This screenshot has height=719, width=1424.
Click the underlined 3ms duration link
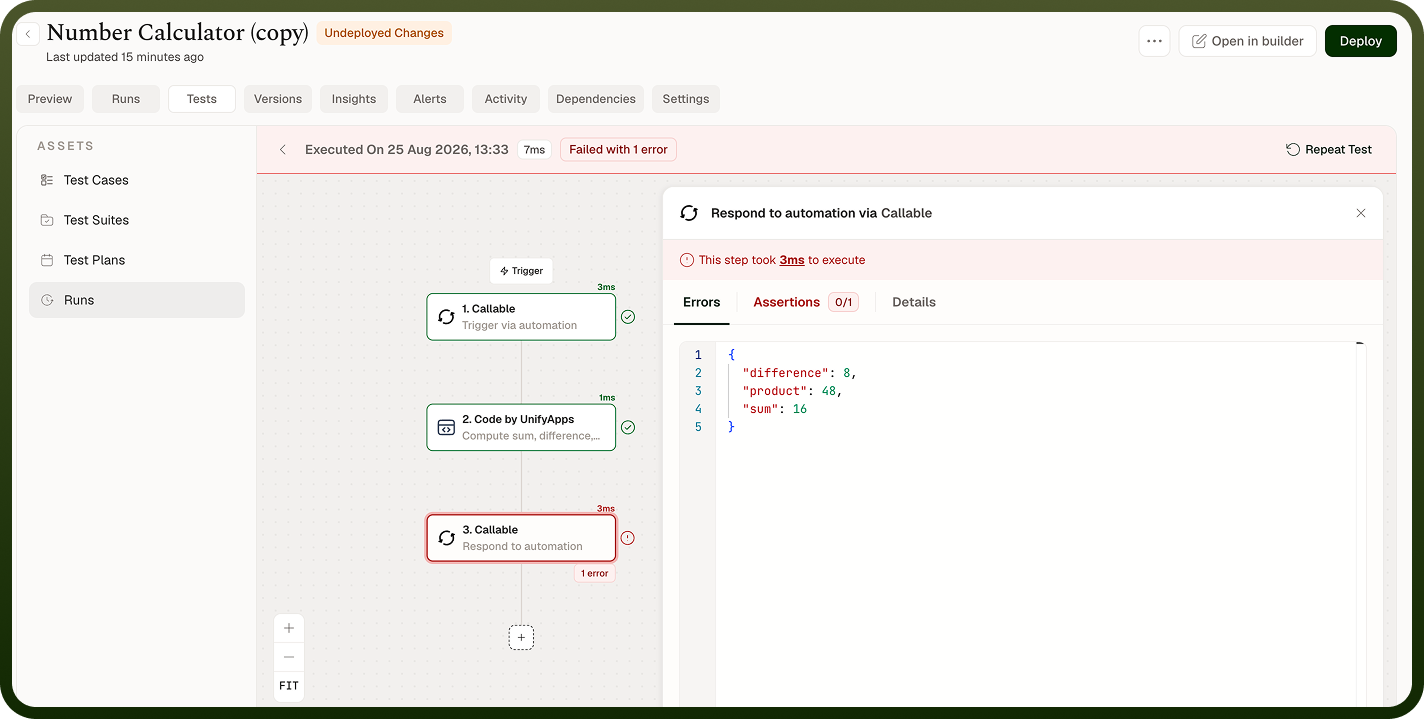[792, 260]
